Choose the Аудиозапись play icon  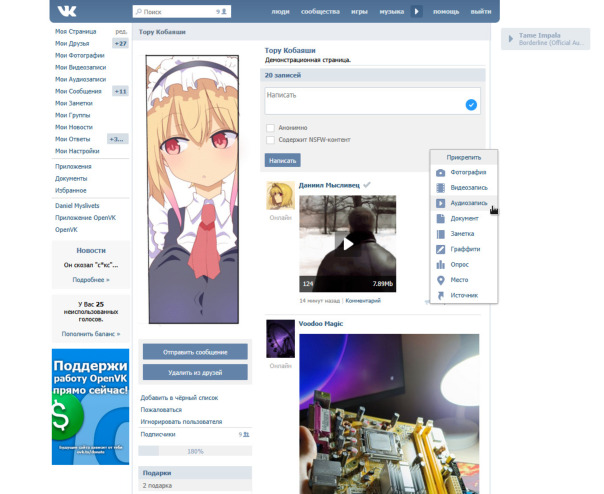coord(440,203)
